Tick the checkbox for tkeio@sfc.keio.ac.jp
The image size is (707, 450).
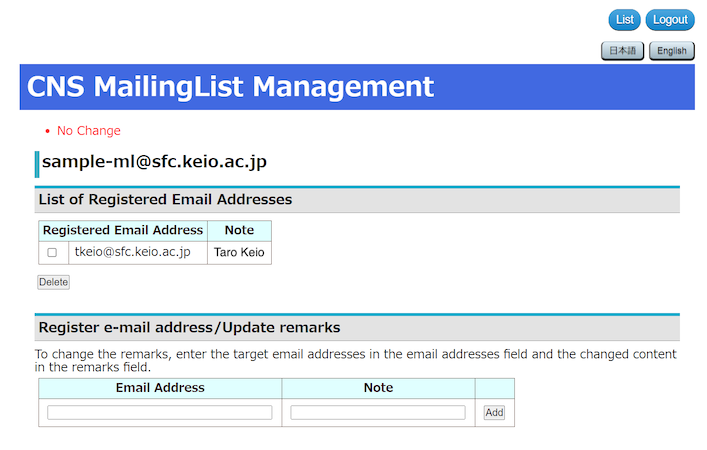click(x=52, y=253)
